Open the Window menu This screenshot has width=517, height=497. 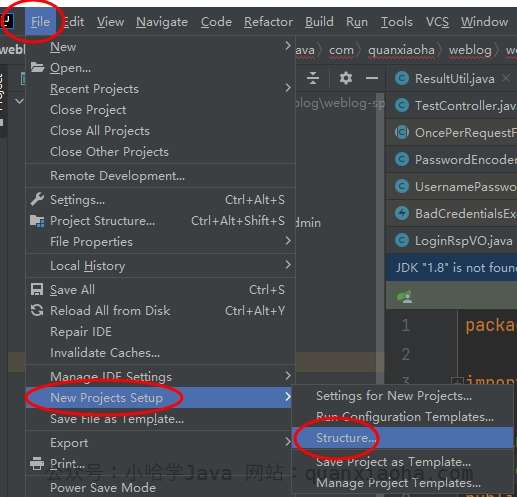(x=484, y=22)
